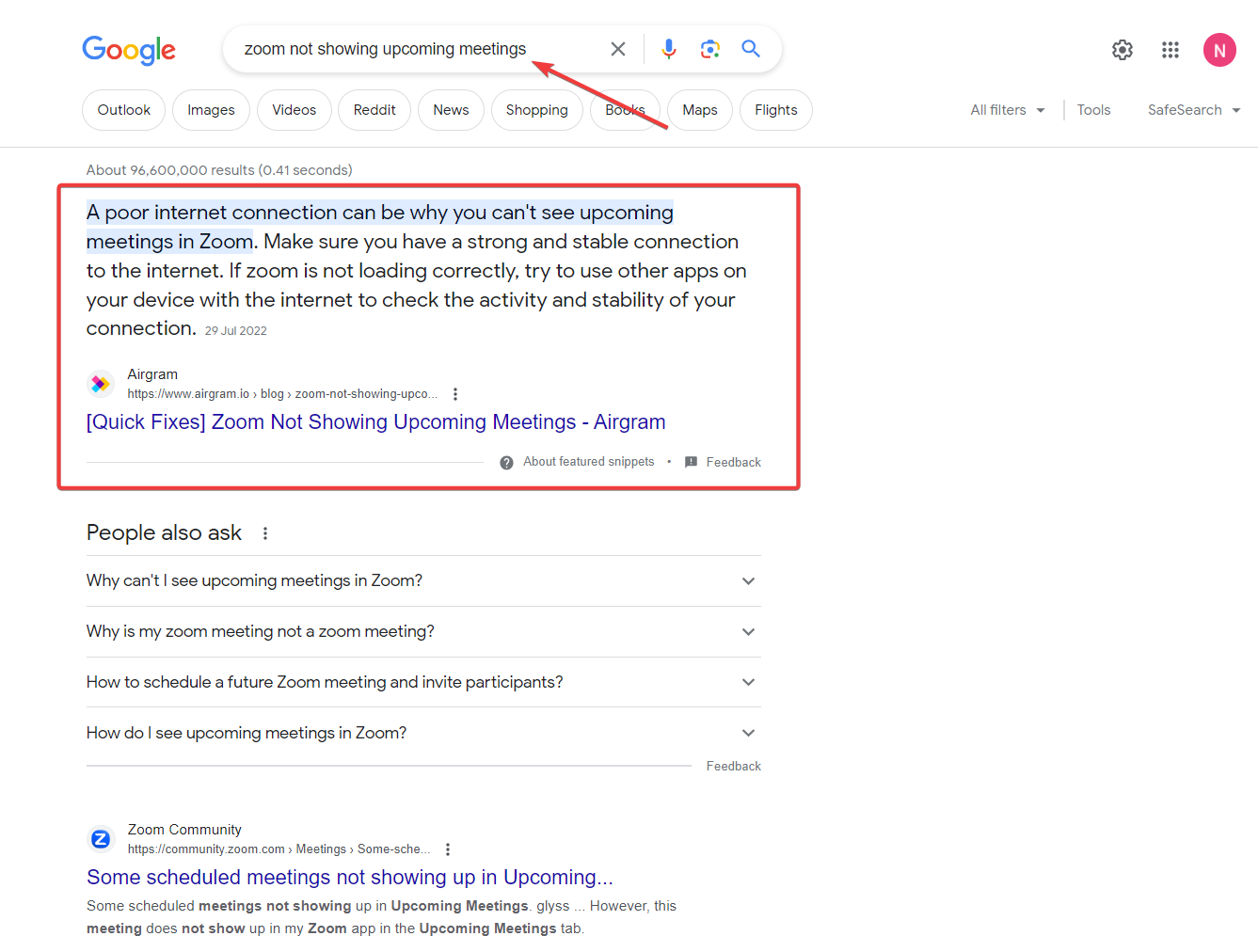
Task: Open People also ask options menu
Action: (265, 533)
